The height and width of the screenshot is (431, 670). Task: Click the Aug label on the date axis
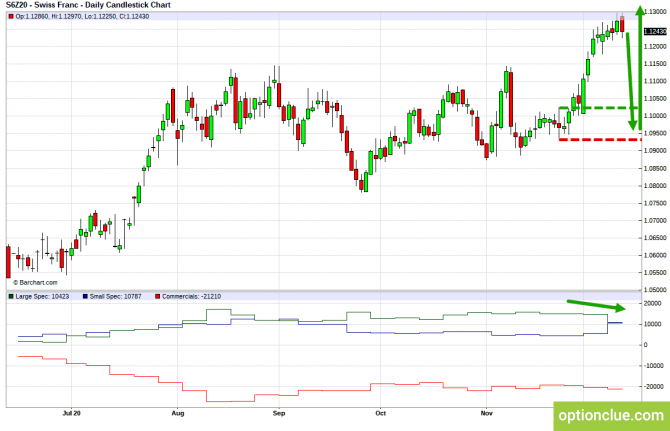(176, 411)
